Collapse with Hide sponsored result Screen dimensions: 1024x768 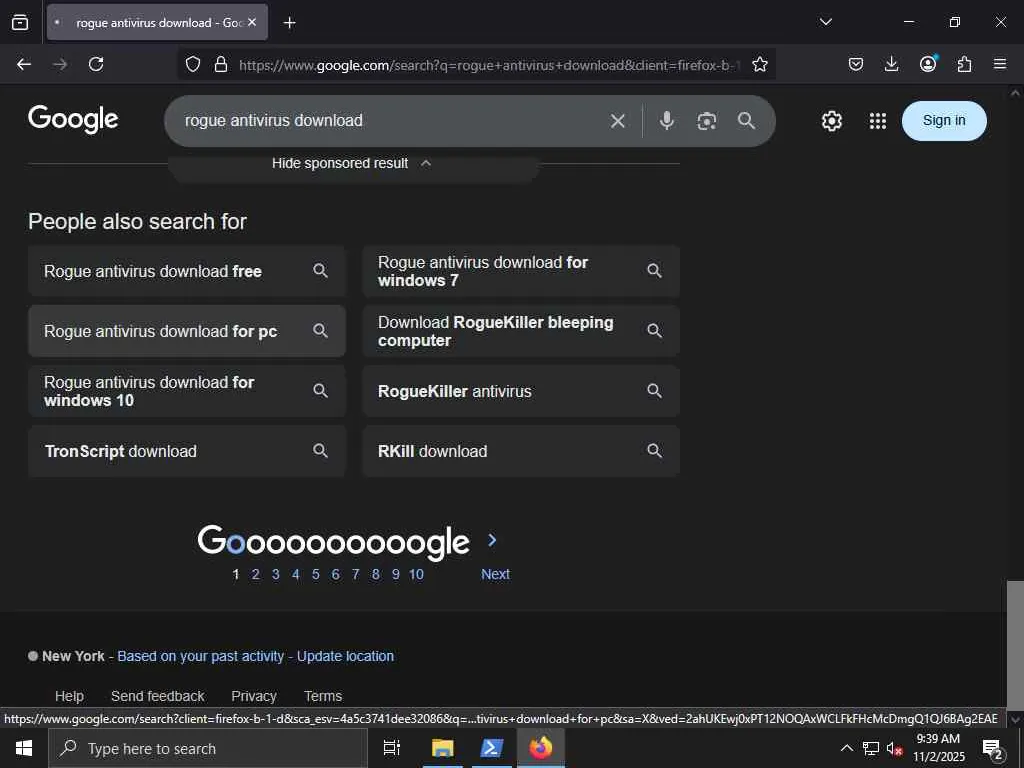[352, 163]
